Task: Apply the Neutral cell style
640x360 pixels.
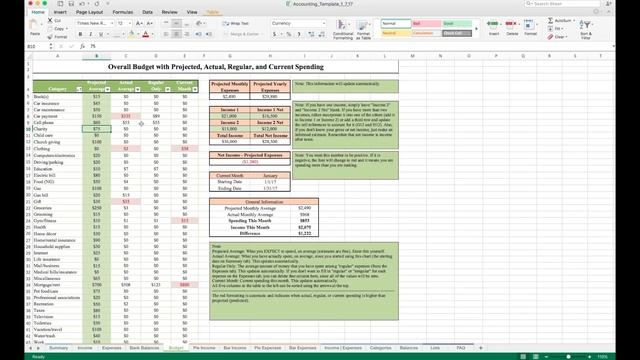Action: point(396,33)
